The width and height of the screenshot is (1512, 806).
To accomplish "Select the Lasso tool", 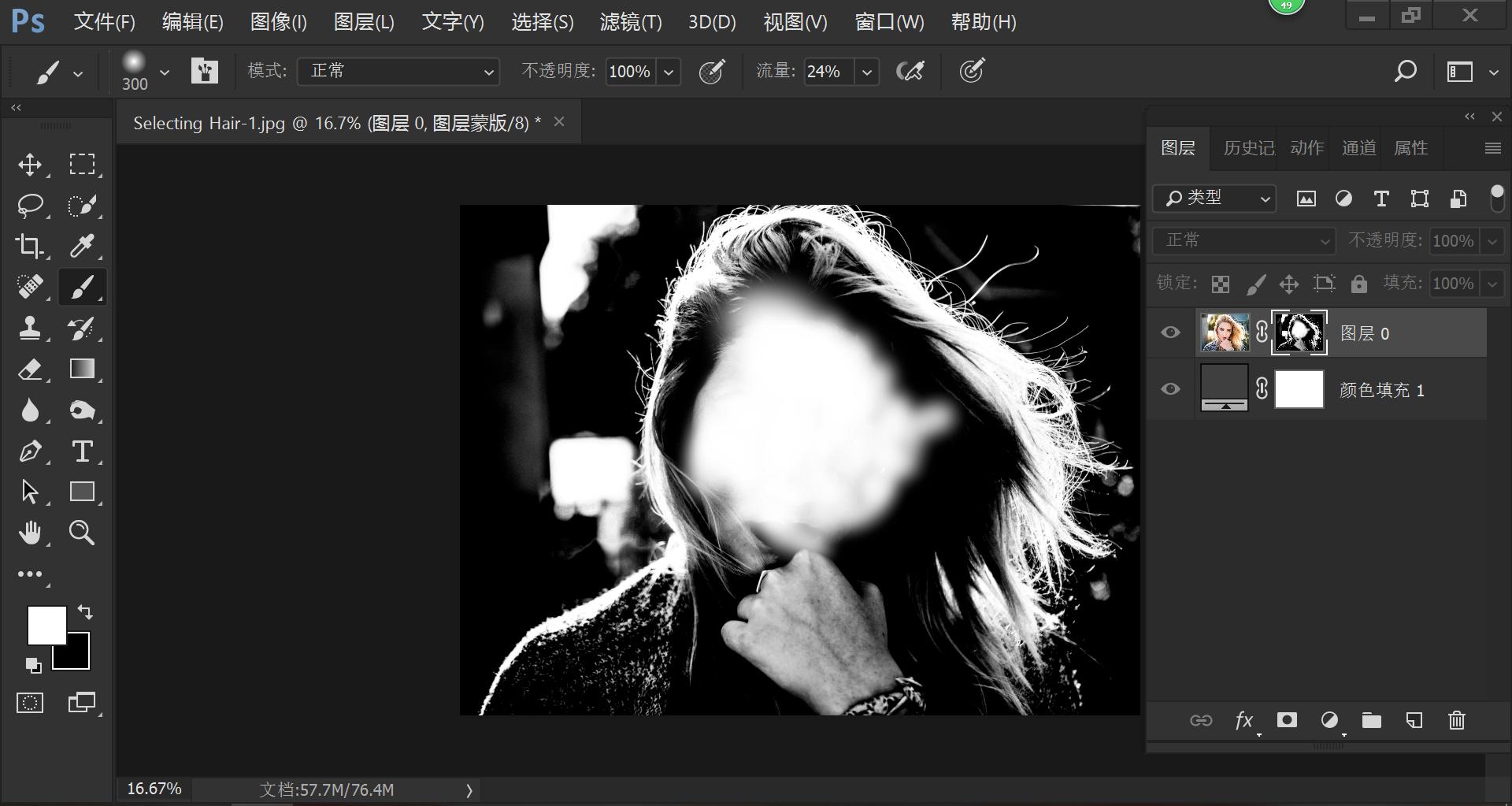I will point(31,206).
